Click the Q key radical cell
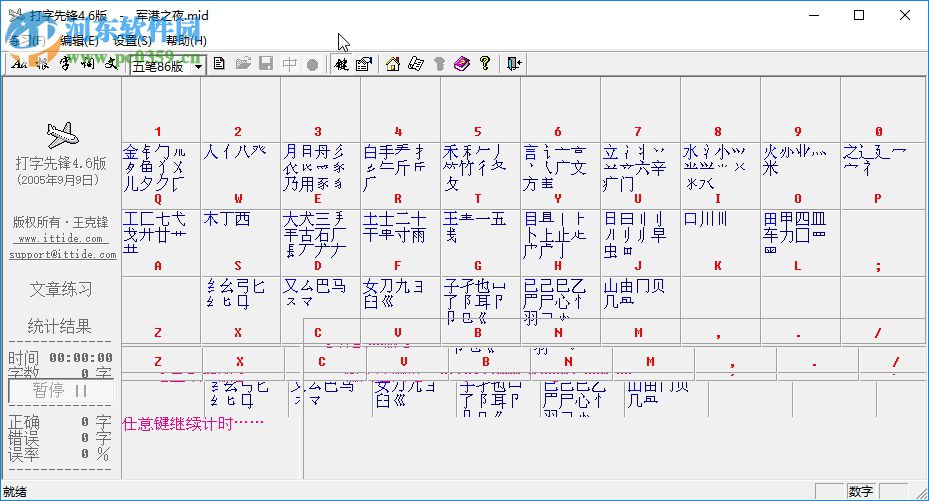 (161, 175)
